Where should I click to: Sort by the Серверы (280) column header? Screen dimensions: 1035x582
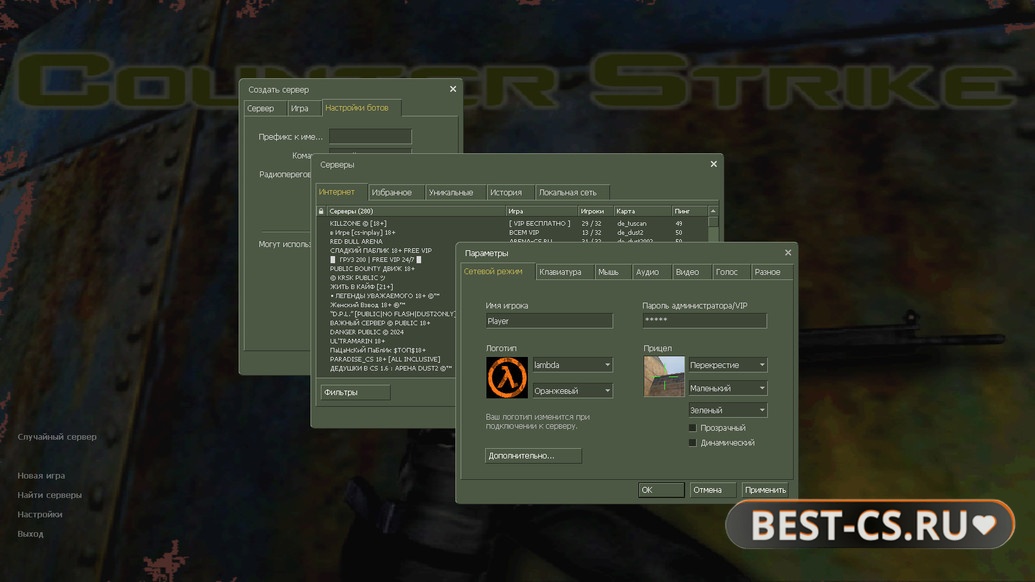416,211
